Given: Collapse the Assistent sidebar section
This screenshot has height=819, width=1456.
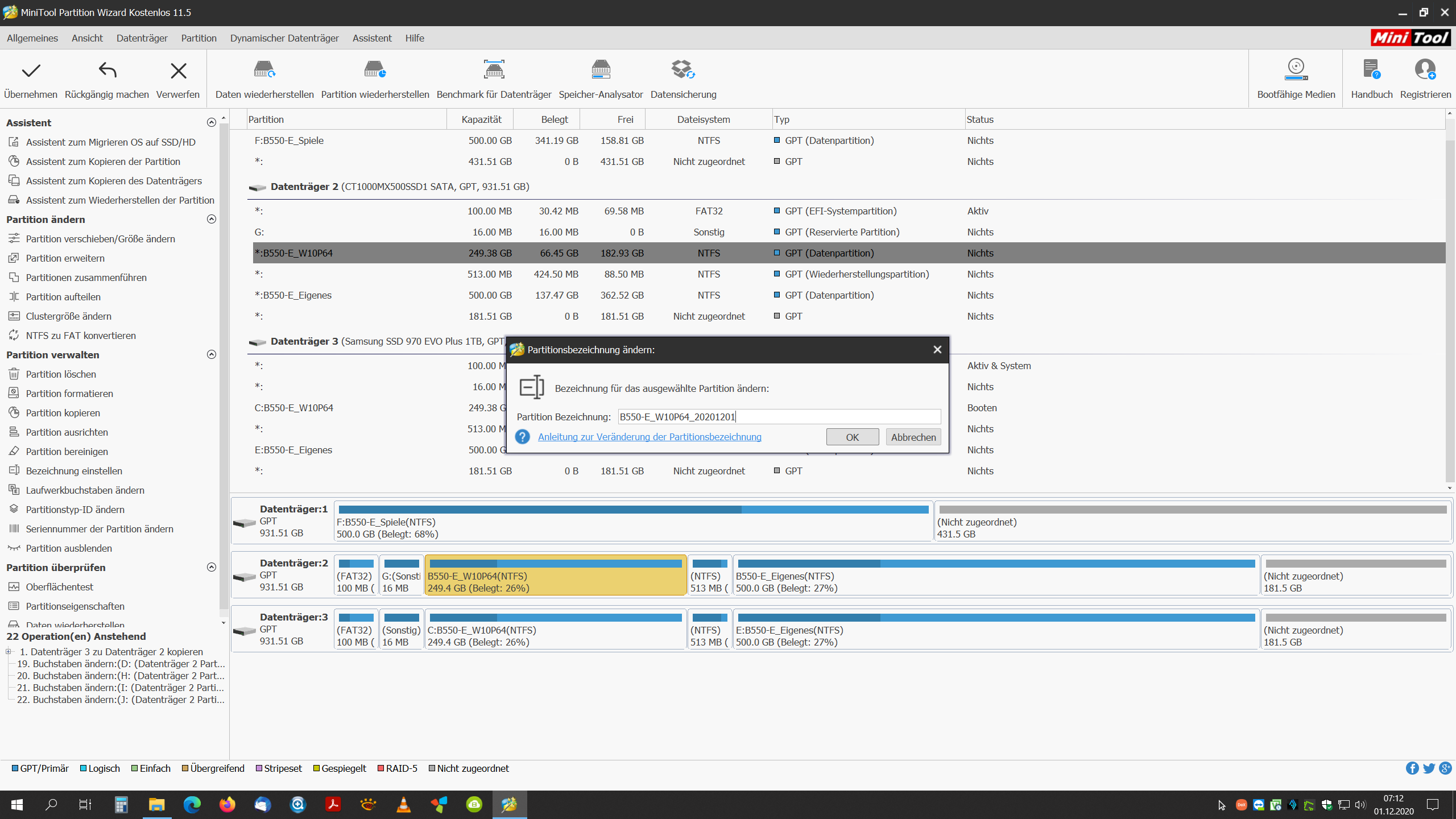Looking at the screenshot, I should [212, 122].
